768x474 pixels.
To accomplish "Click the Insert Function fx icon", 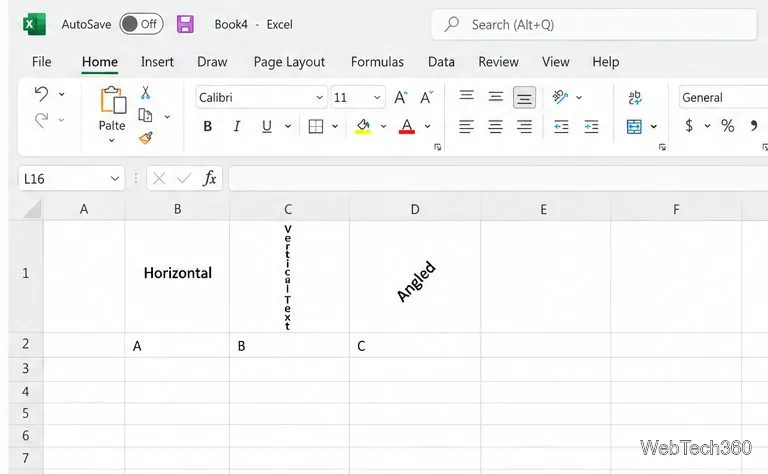I will pos(210,178).
